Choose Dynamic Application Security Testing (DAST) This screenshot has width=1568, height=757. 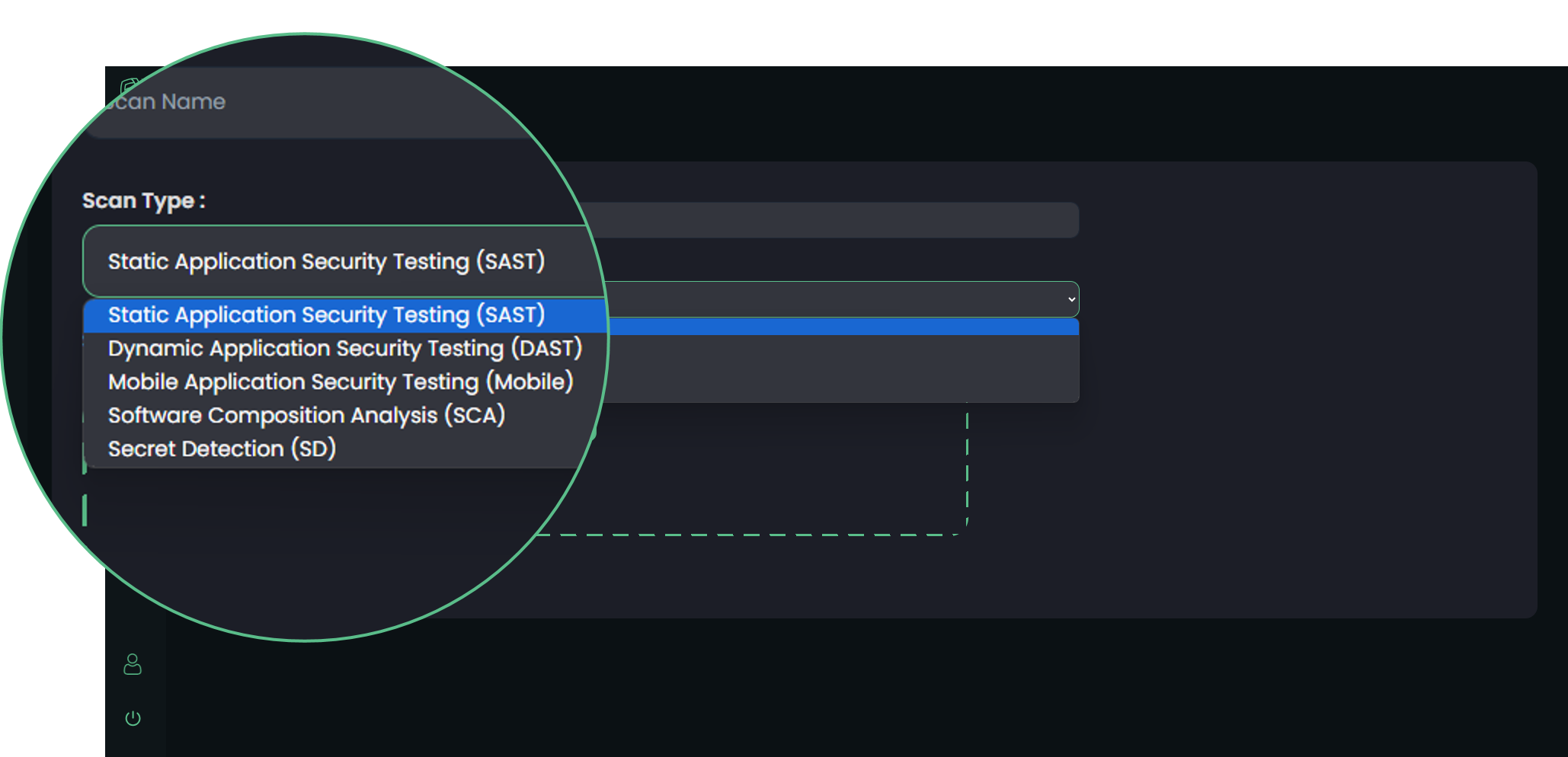[x=344, y=349]
